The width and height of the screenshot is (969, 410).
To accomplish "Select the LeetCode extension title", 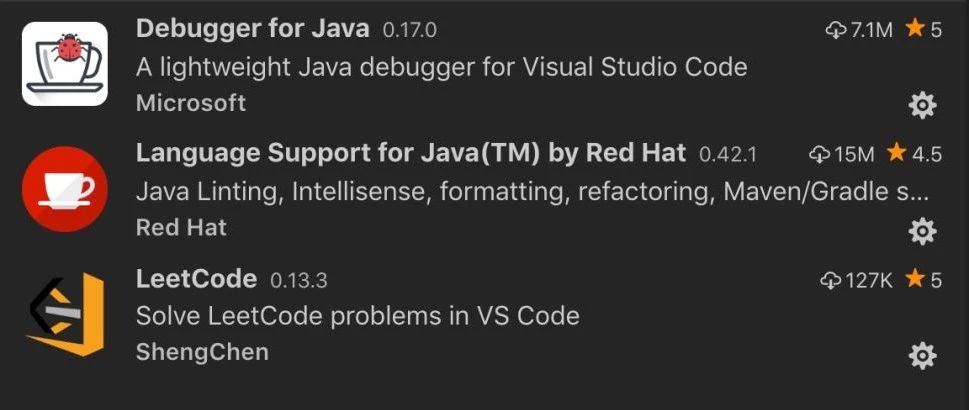I will (x=196, y=278).
